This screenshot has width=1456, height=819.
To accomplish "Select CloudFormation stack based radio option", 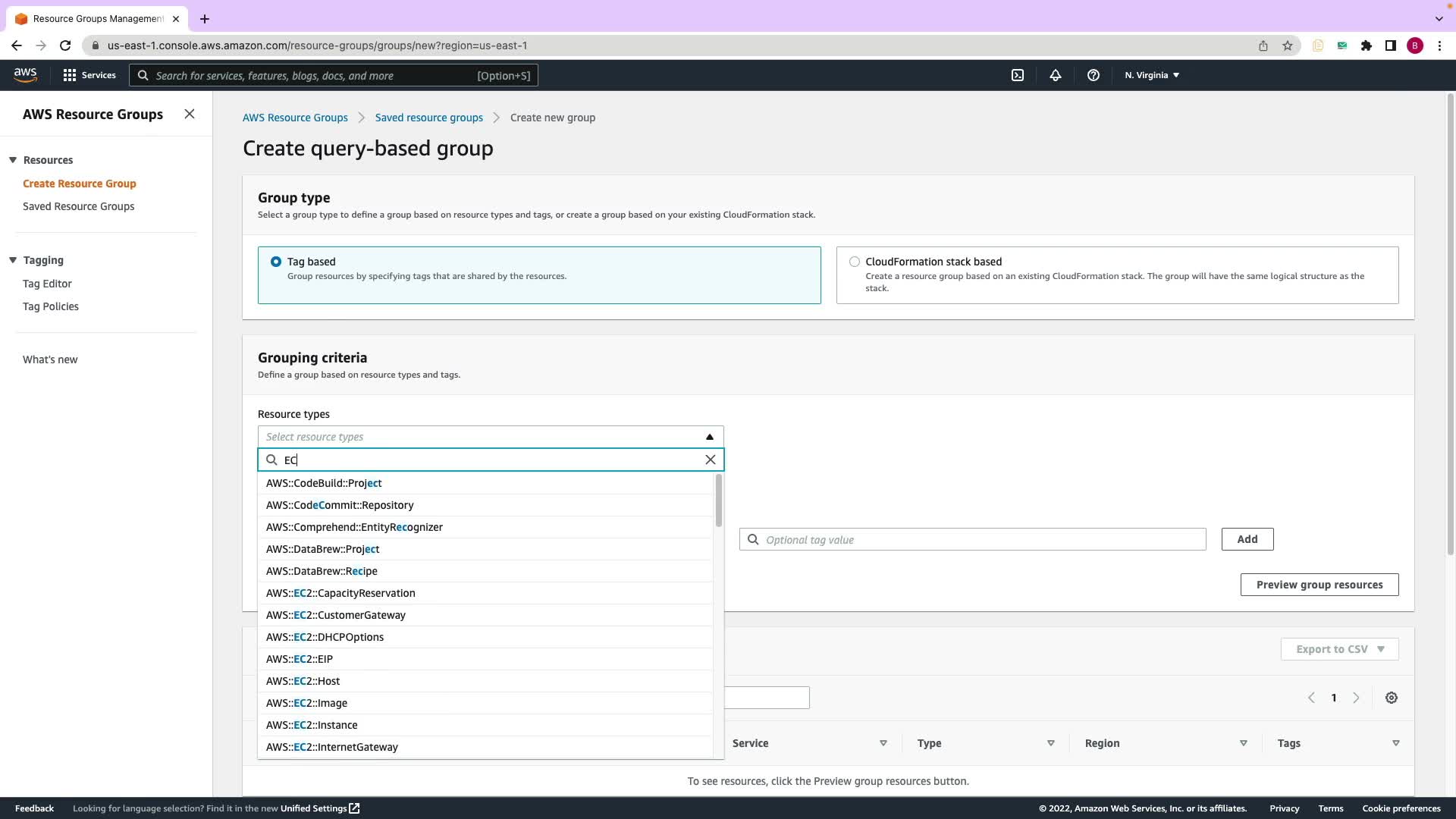I will (x=855, y=262).
